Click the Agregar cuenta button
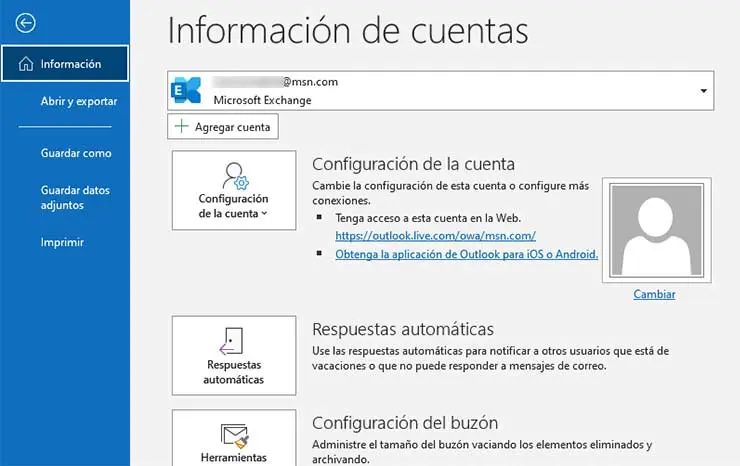This screenshot has height=466, width=740. pos(223,127)
